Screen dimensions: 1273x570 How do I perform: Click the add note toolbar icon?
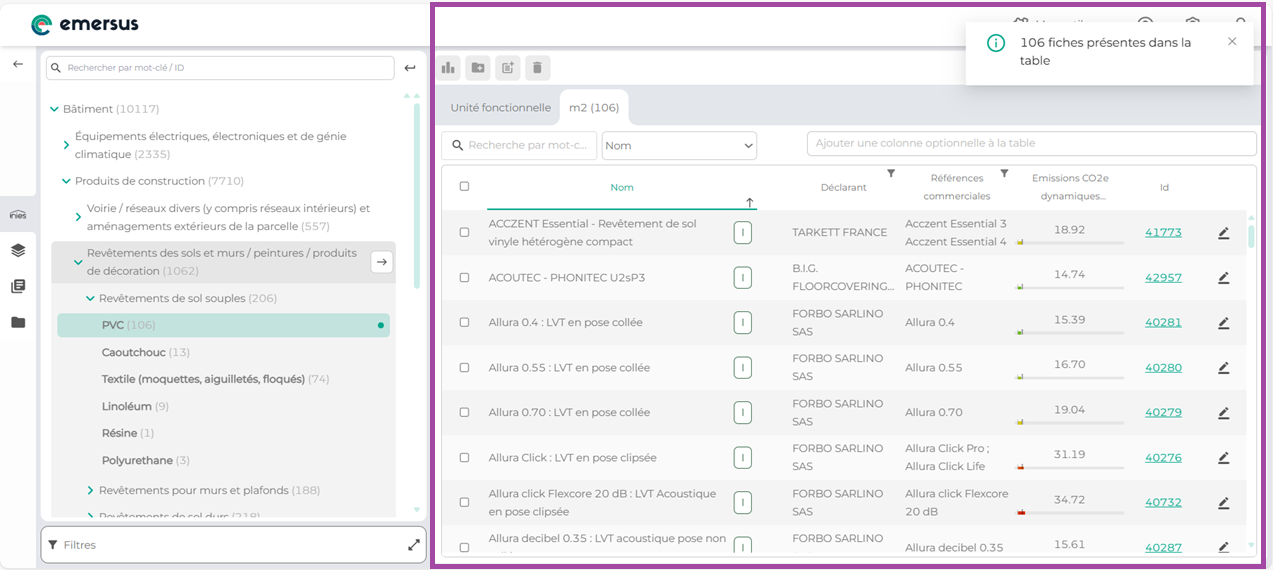507,68
